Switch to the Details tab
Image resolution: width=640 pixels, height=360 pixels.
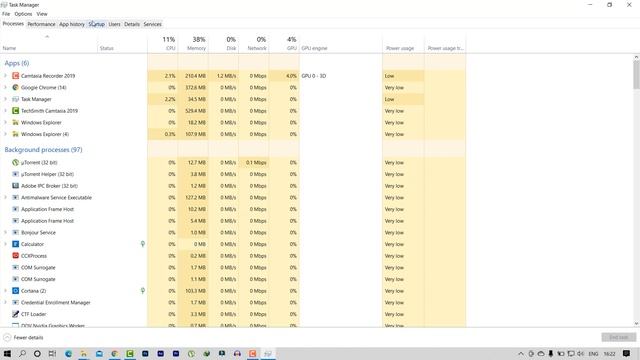point(132,24)
